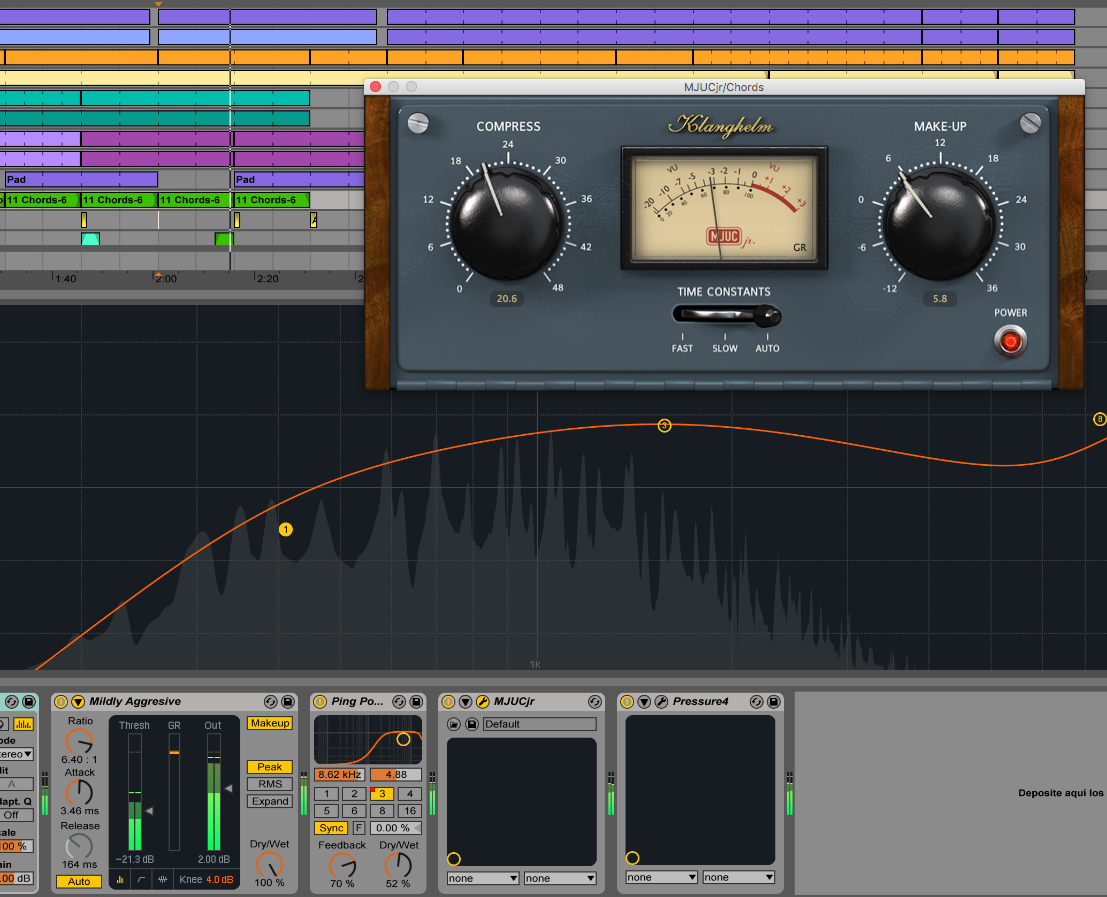Click the Ping Pong Delay hot-swap icon

click(399, 702)
